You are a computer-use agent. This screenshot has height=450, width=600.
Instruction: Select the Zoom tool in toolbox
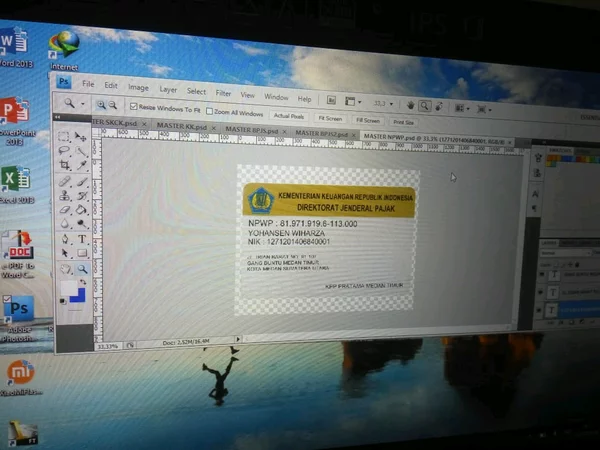tap(82, 269)
